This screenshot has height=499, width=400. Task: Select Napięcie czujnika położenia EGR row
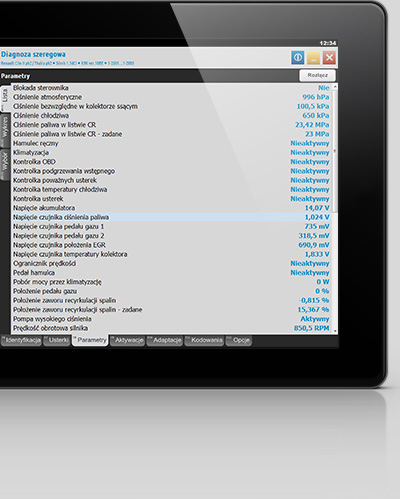[172, 245]
